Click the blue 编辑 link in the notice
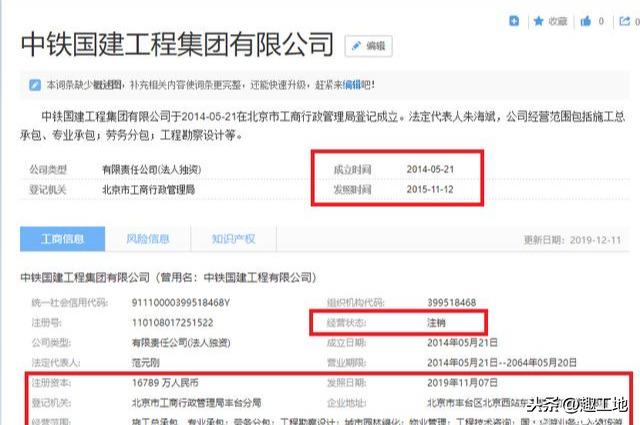The width and height of the screenshot is (640, 425). pos(352,85)
